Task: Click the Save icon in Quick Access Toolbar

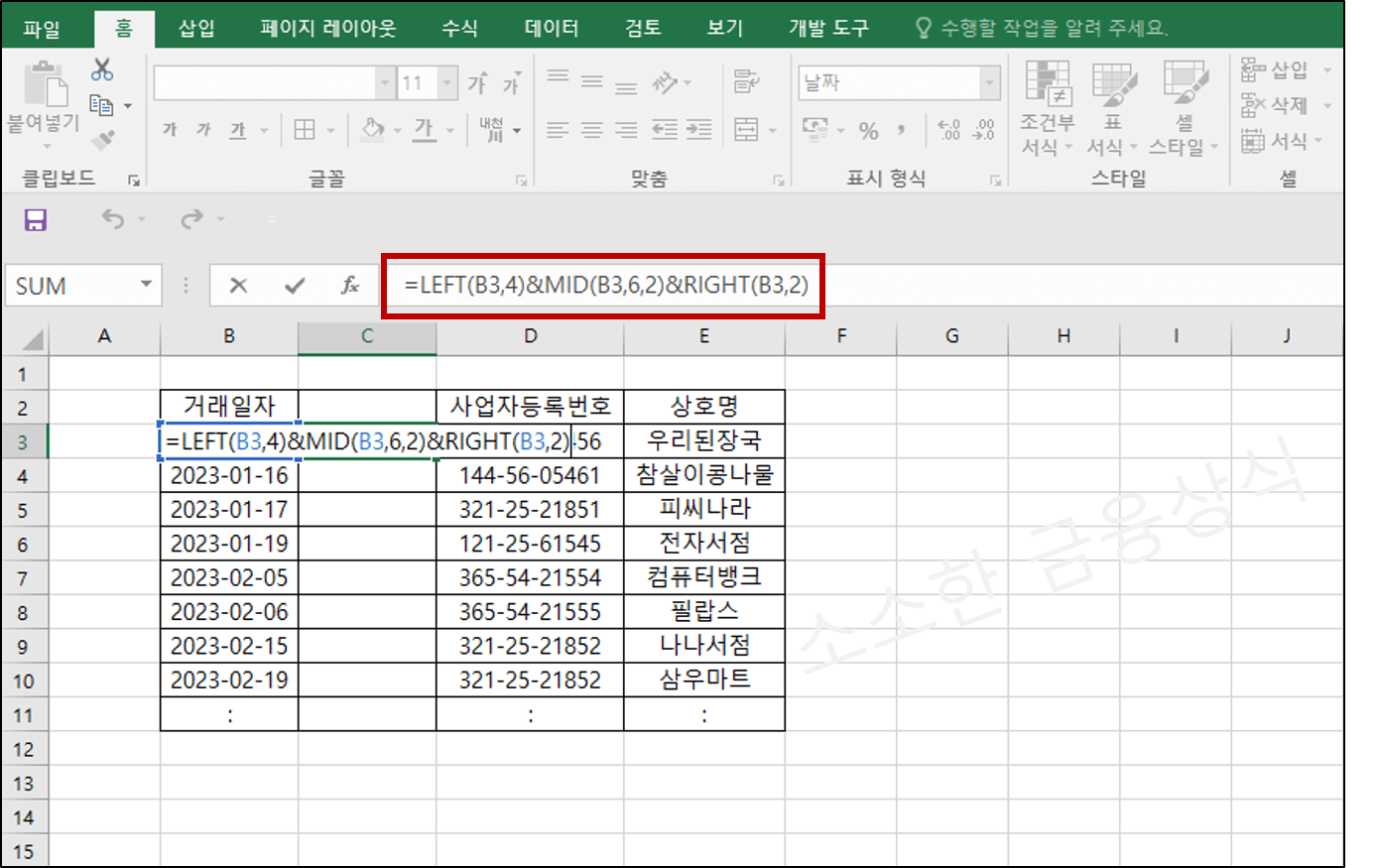Action: point(36,220)
